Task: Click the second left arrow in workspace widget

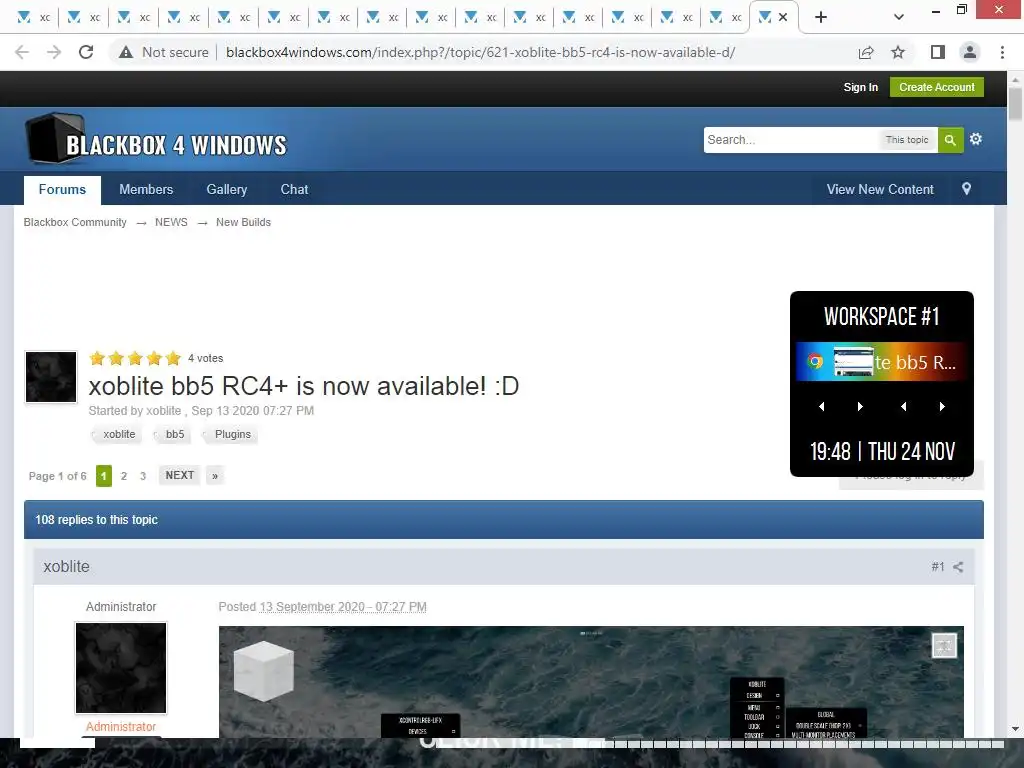Action: tap(903, 407)
